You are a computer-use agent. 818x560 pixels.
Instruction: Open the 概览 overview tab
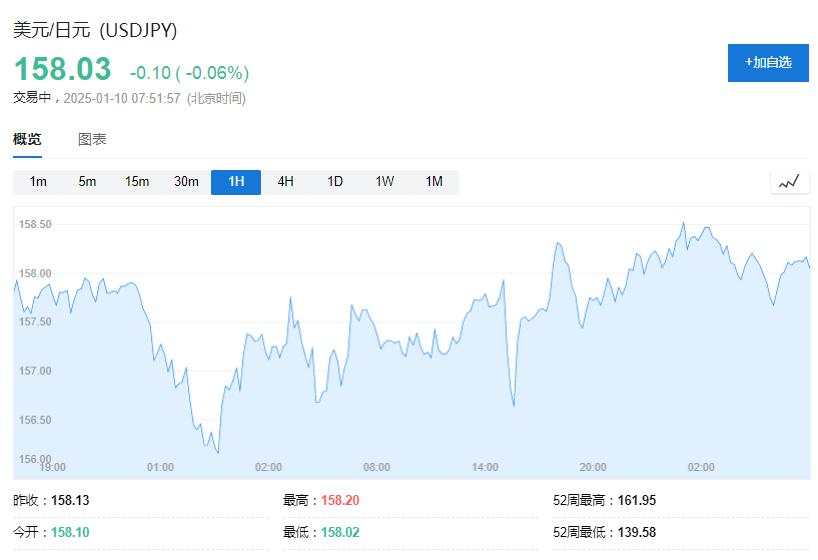[x=27, y=139]
